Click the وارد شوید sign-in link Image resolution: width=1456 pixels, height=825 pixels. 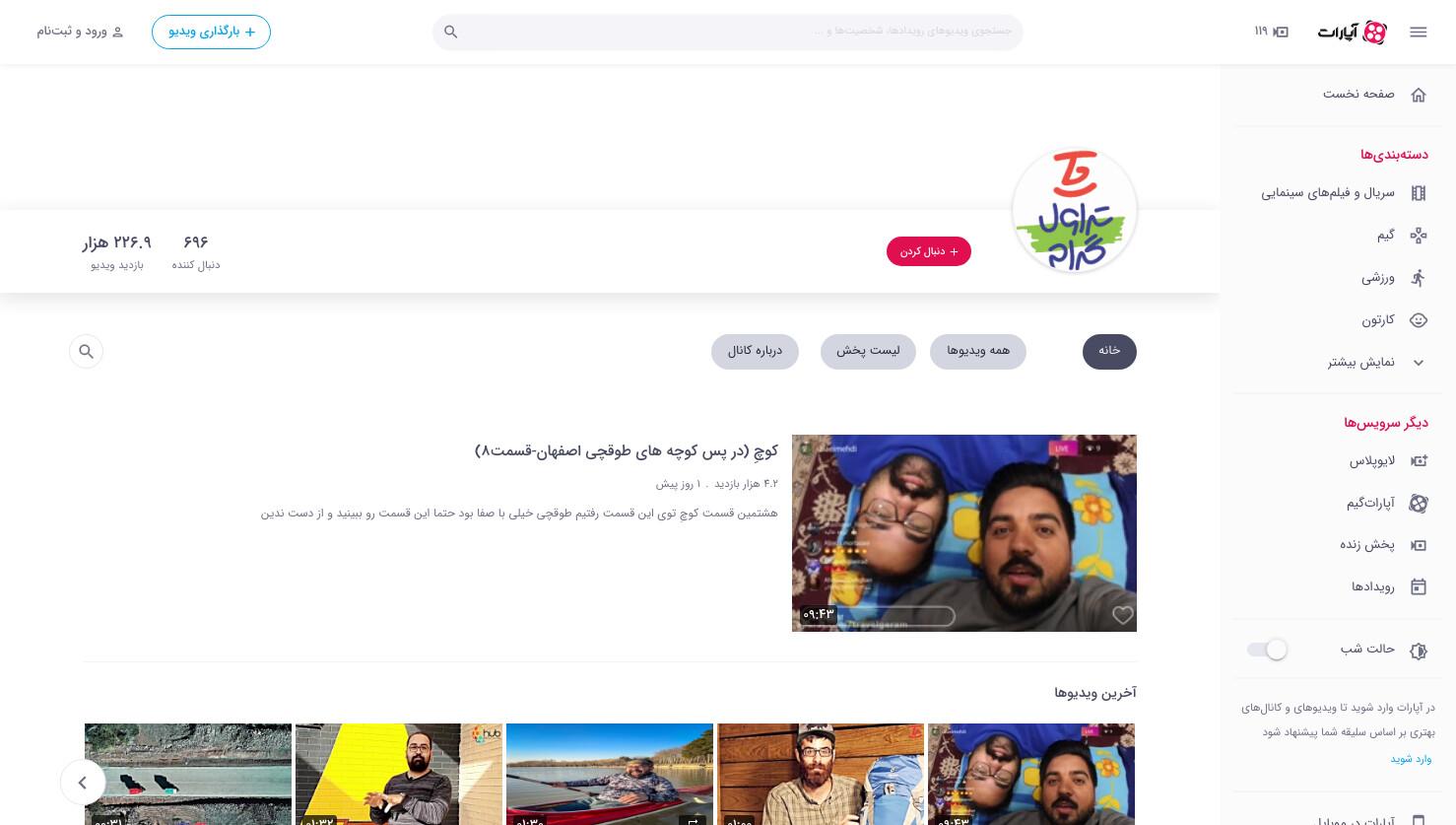pos(1411,759)
